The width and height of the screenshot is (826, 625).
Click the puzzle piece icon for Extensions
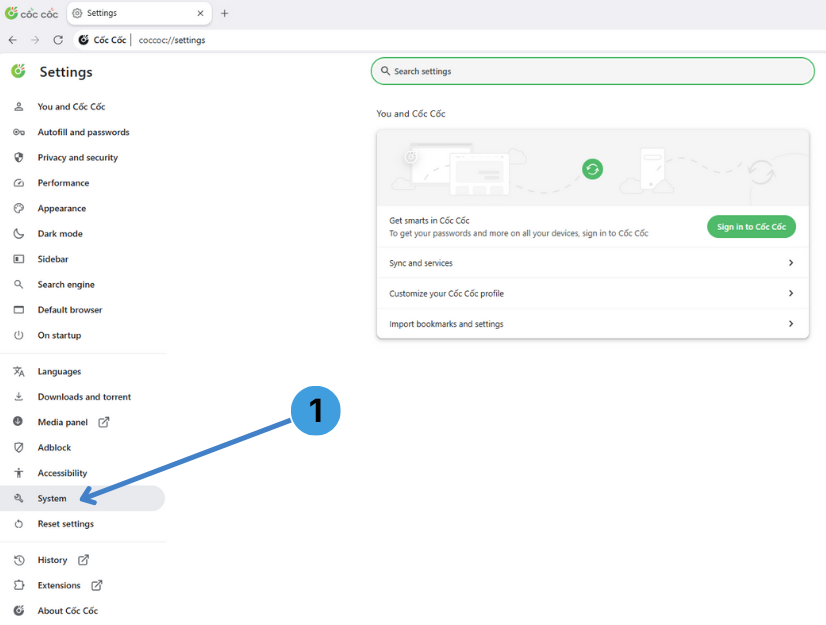tap(18, 585)
